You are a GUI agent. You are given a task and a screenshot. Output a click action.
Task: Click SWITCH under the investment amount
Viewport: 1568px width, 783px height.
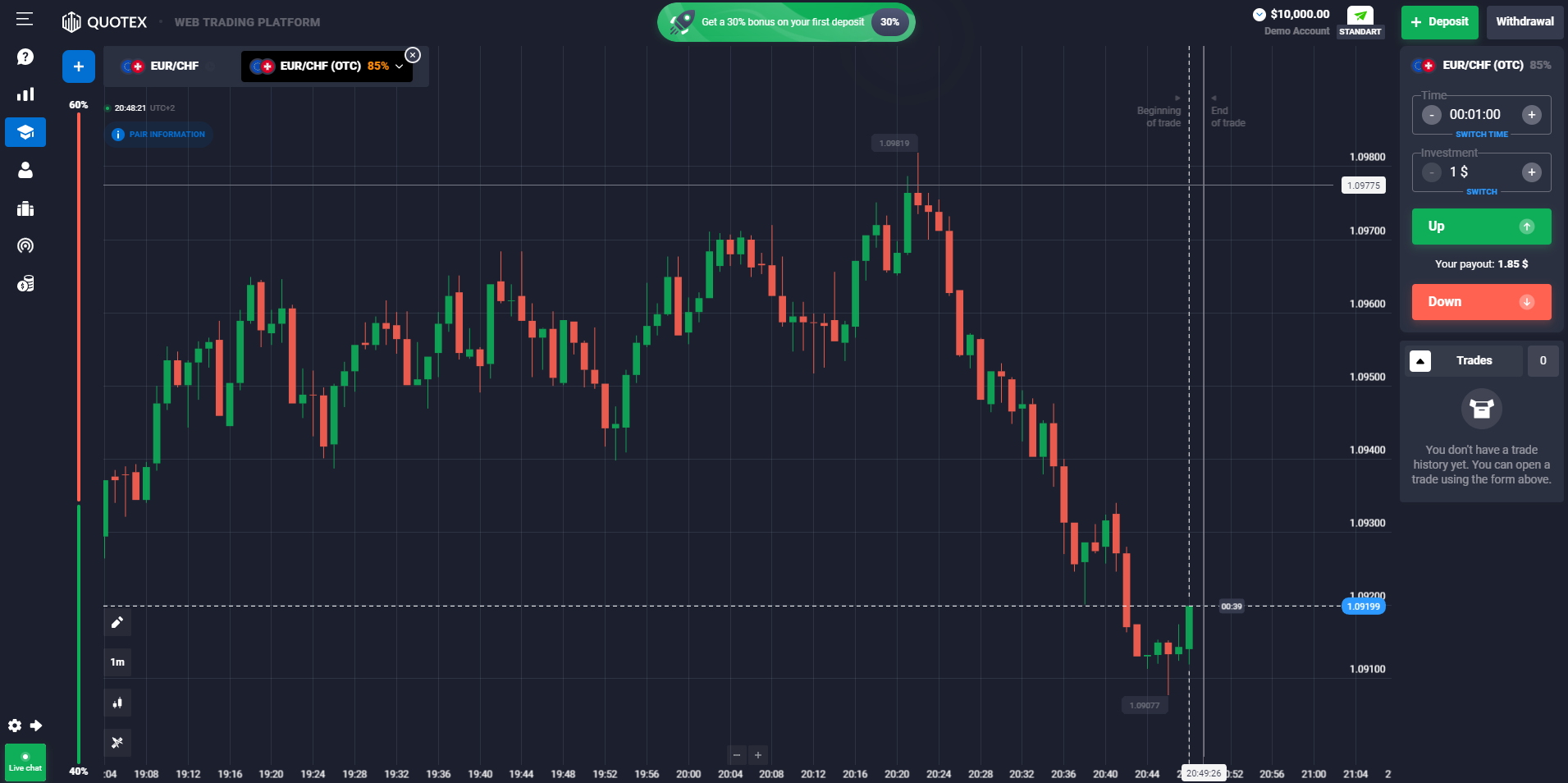click(x=1482, y=191)
